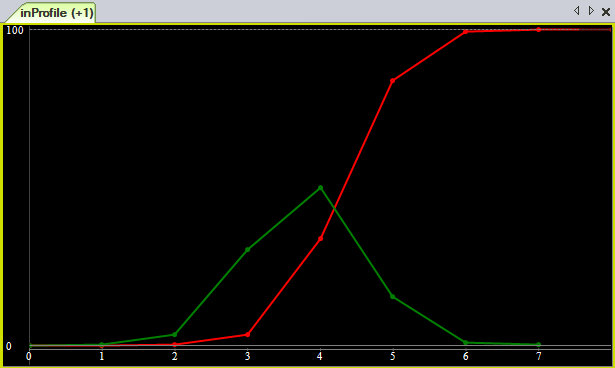Click the green curve point at x=6
Image resolution: width=615 pixels, height=368 pixels.
pyautogui.click(x=466, y=342)
